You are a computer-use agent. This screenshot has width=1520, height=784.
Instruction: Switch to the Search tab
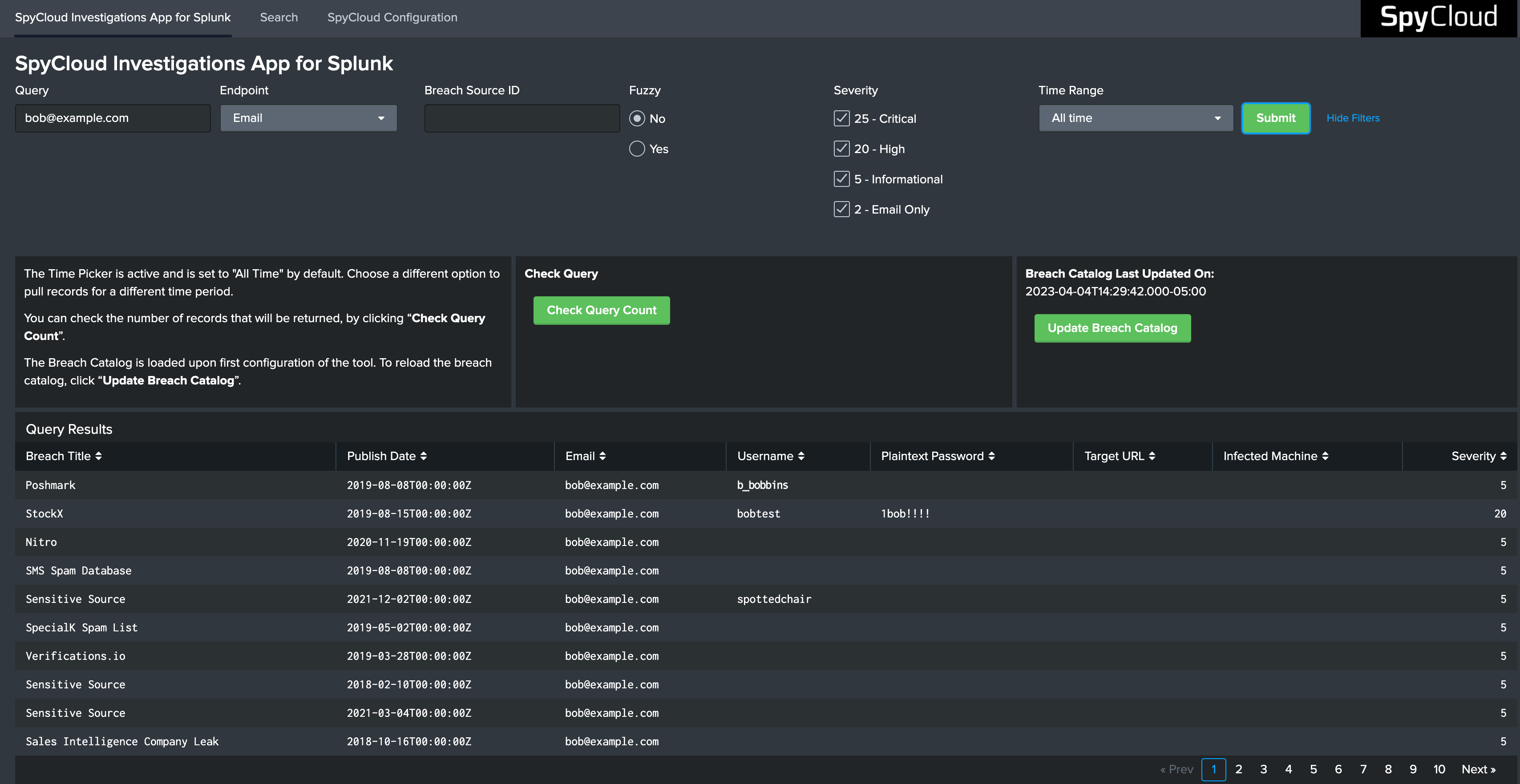coord(279,18)
